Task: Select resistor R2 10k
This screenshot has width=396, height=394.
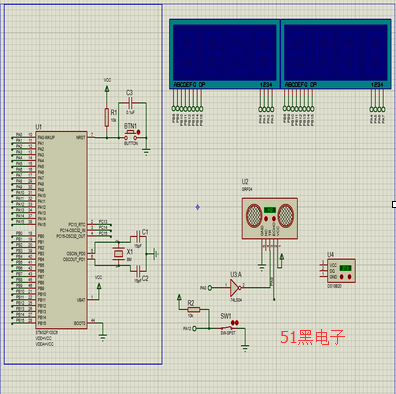Action: point(193,310)
